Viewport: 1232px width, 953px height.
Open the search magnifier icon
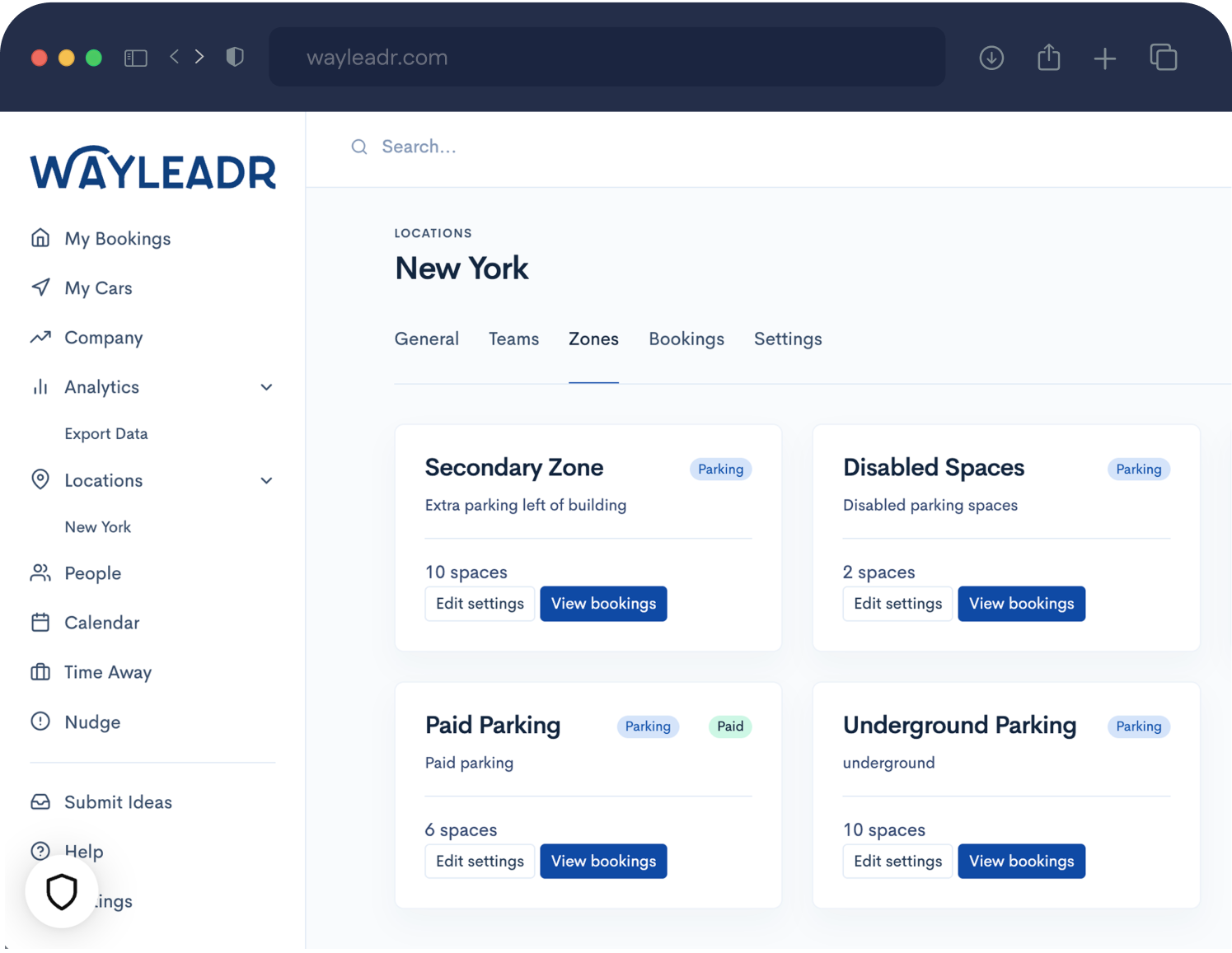click(359, 147)
